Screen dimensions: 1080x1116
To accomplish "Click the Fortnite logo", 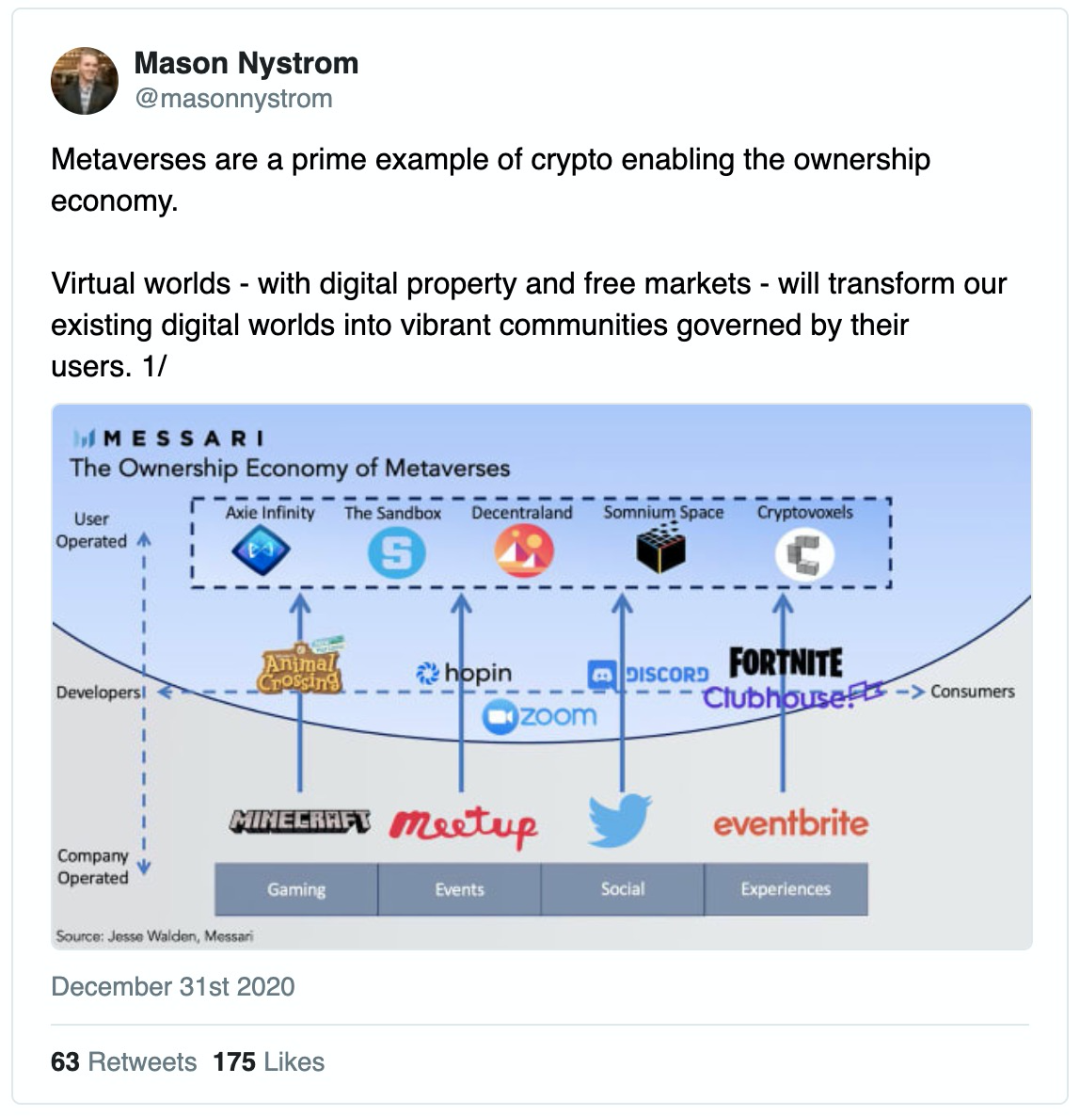I will [785, 662].
